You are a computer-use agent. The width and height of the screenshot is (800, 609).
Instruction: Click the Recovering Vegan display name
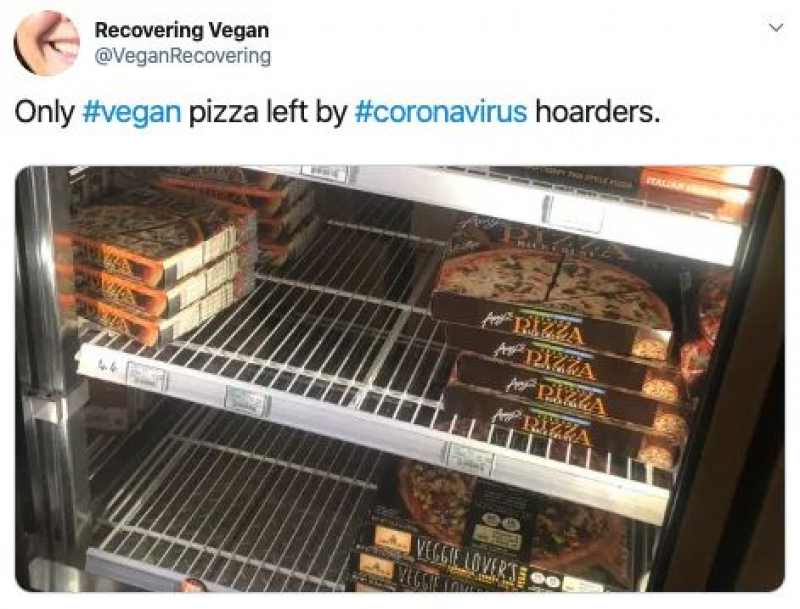(x=182, y=30)
